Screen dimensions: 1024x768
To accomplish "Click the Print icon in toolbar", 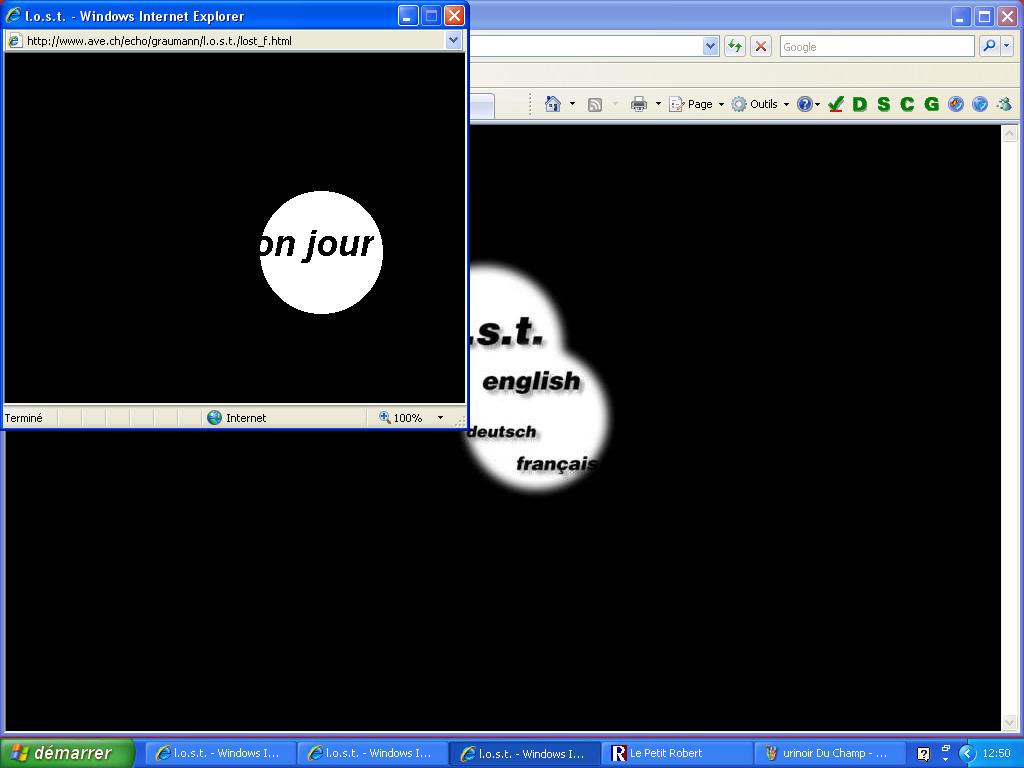I will click(x=639, y=104).
